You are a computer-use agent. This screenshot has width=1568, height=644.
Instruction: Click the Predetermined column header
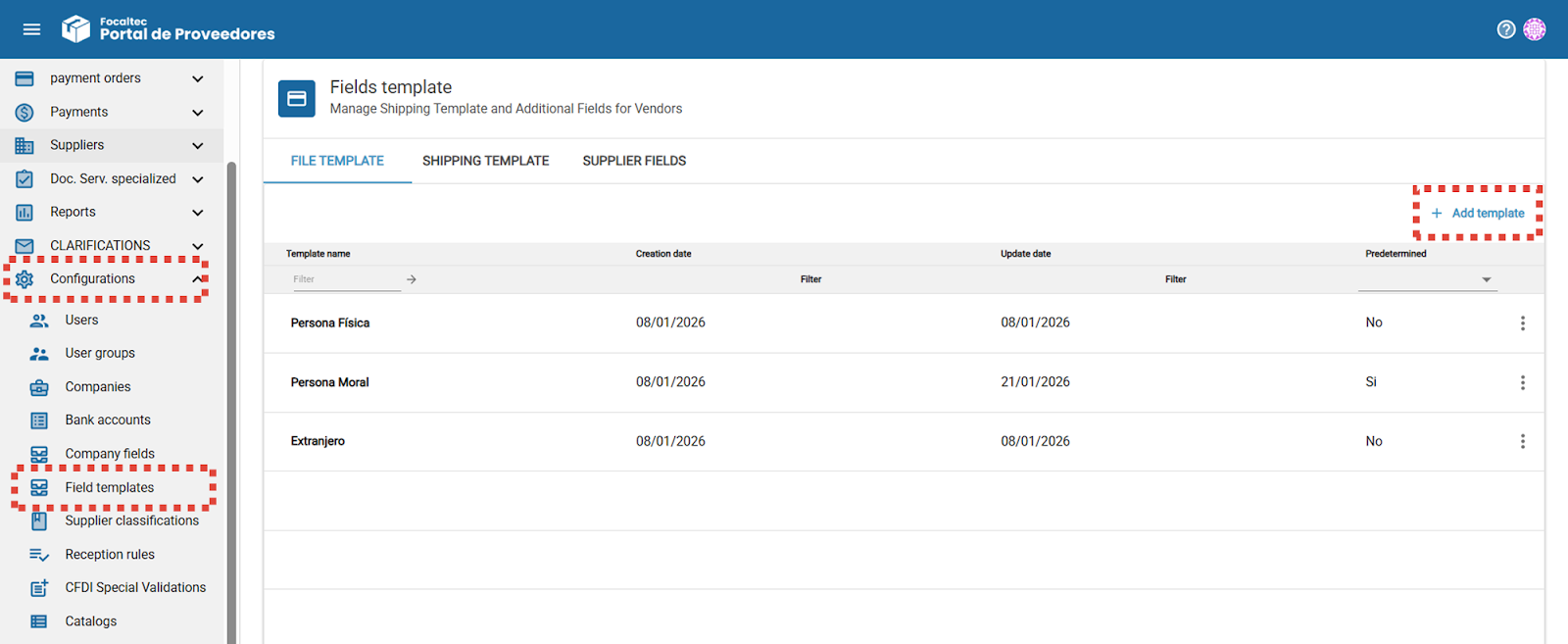pos(1396,254)
